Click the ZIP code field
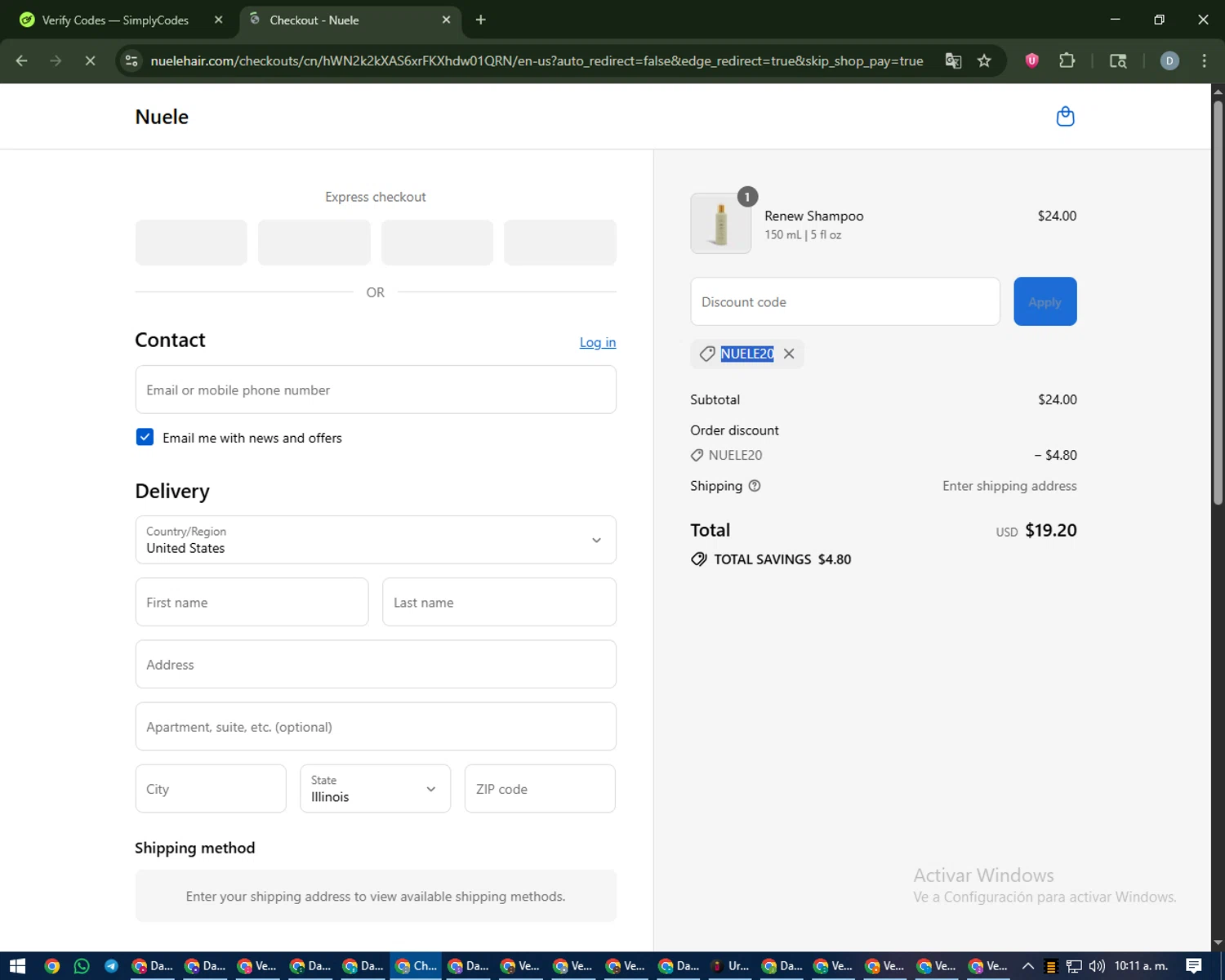 [540, 788]
